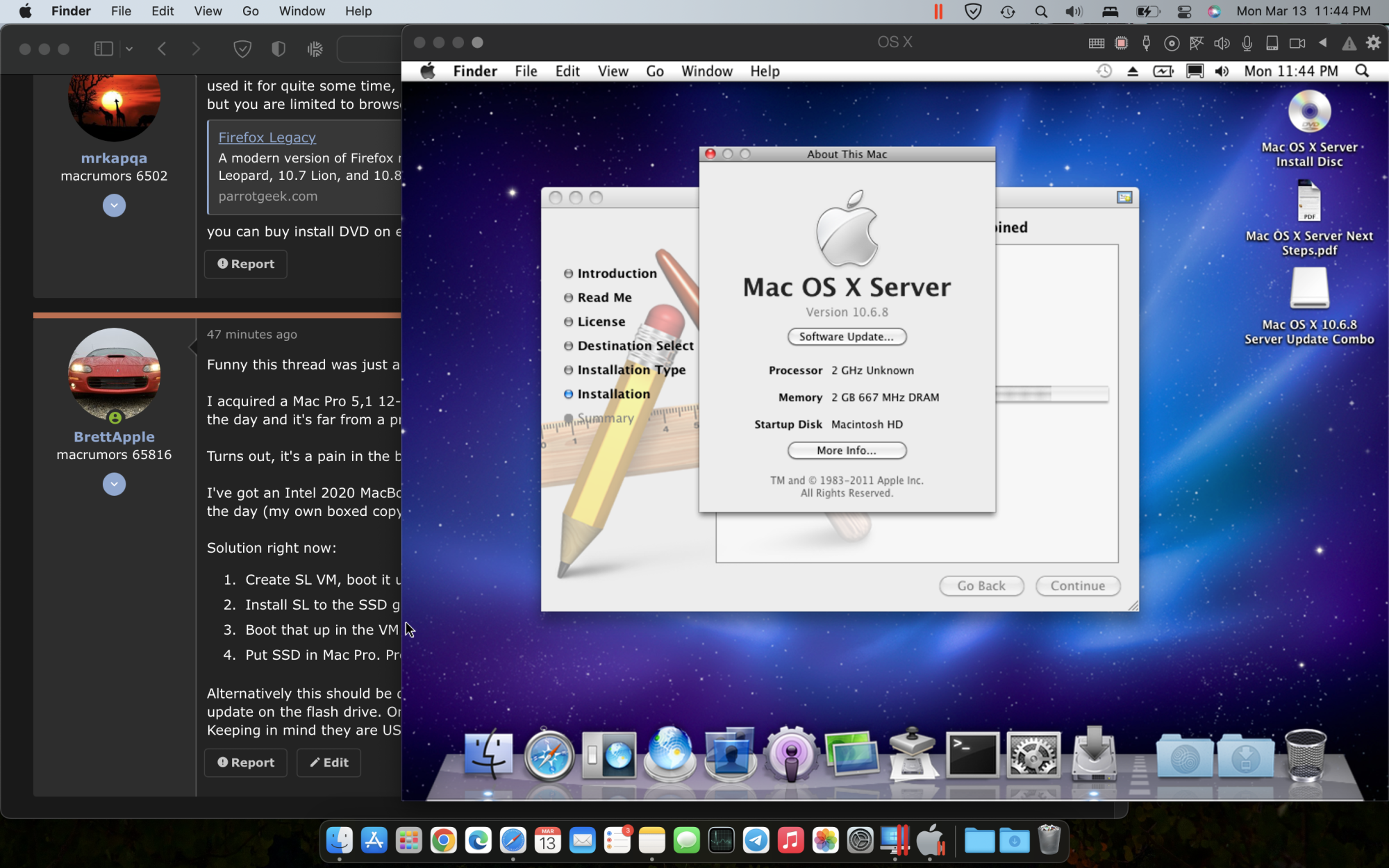Viewport: 1389px width, 868px height.
Task: Expand BrettApple user details chevron
Action: tap(114, 484)
